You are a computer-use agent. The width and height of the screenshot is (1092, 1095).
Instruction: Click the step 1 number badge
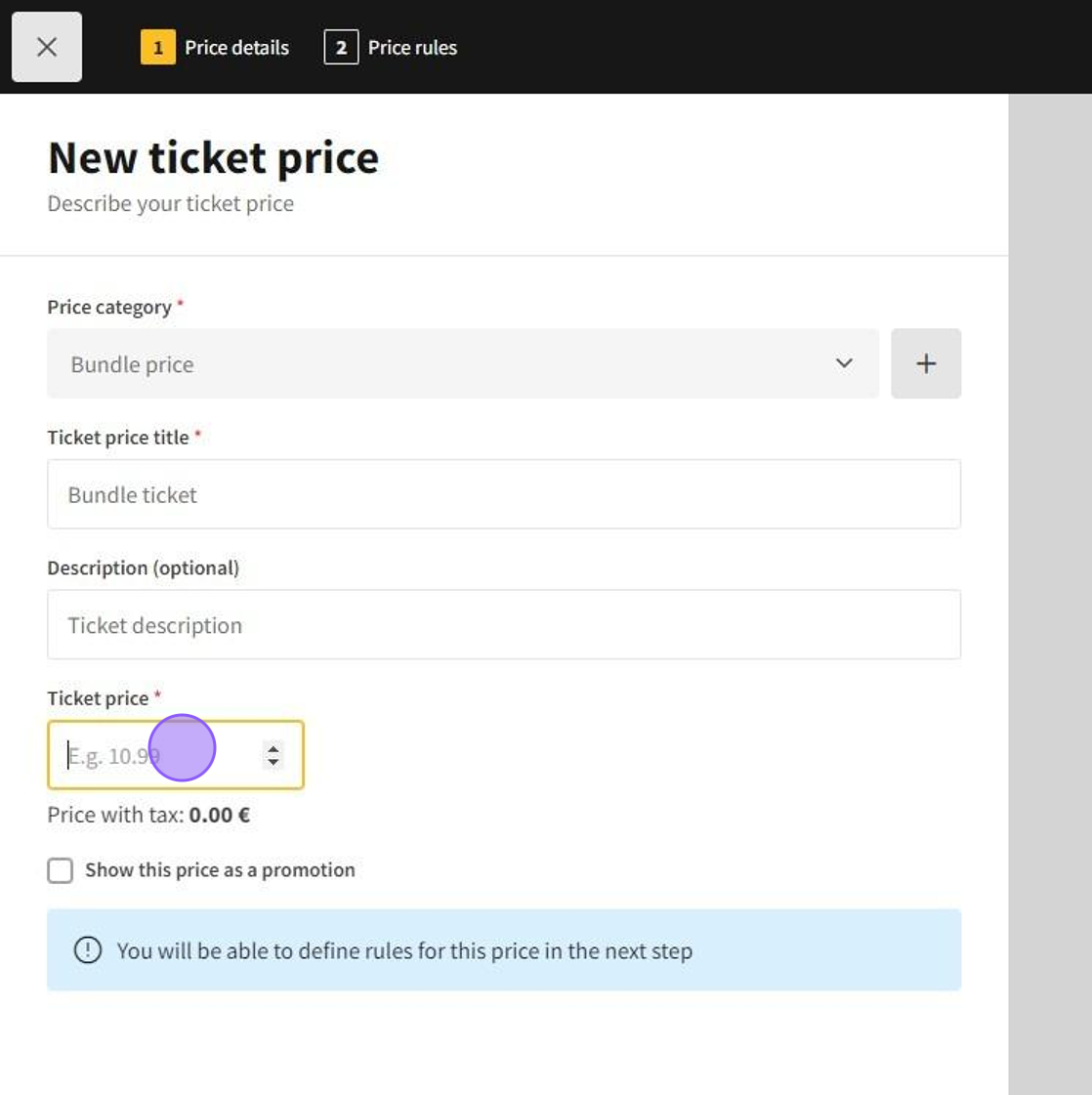click(157, 47)
